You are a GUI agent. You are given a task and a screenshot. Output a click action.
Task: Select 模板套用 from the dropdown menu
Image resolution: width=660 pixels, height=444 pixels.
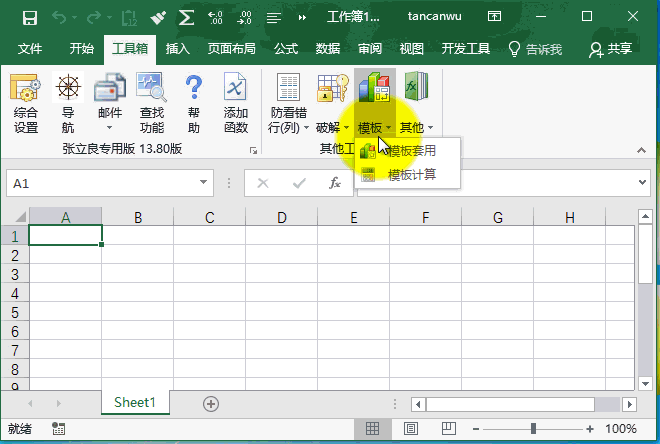[x=410, y=151]
